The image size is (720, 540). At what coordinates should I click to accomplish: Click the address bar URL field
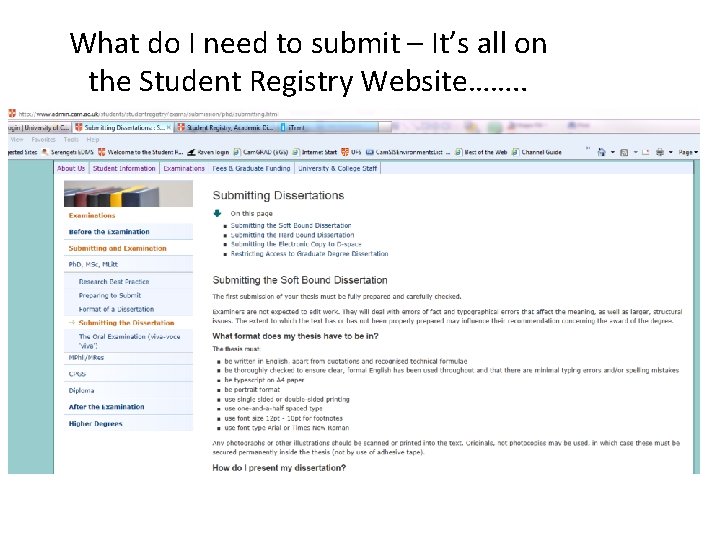148,114
